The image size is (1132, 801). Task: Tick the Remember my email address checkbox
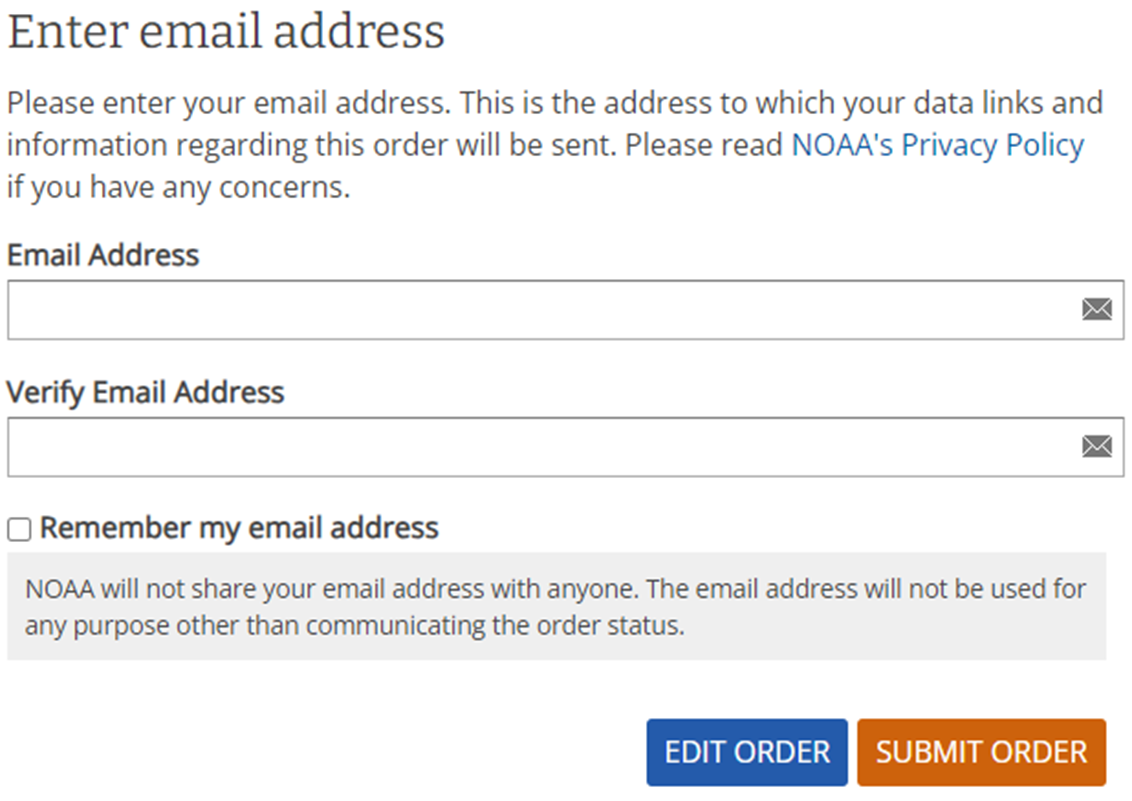(19, 529)
